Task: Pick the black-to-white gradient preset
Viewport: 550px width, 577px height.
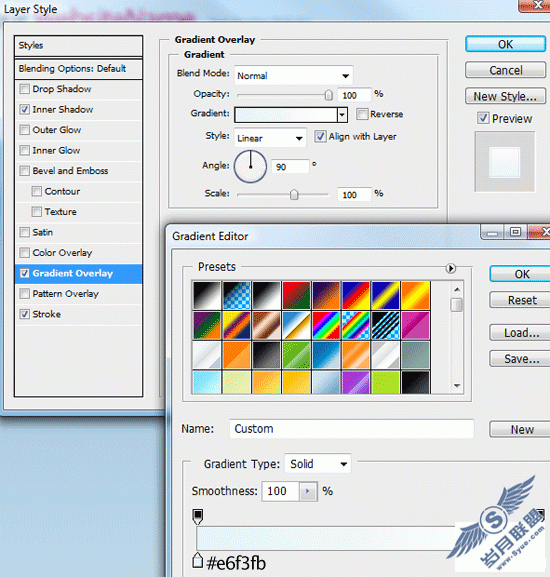Action: 266,295
